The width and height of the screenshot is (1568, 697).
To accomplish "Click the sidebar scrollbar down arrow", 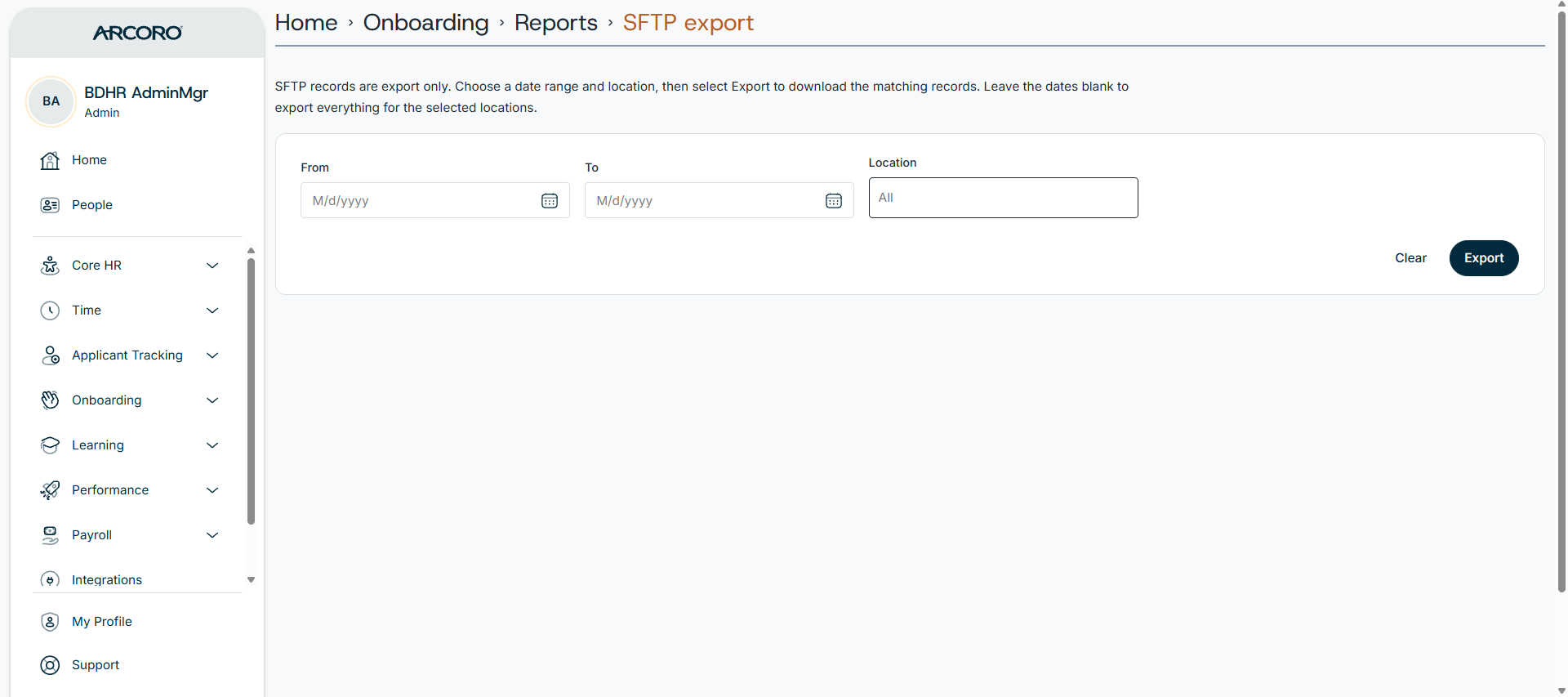I will 251,579.
